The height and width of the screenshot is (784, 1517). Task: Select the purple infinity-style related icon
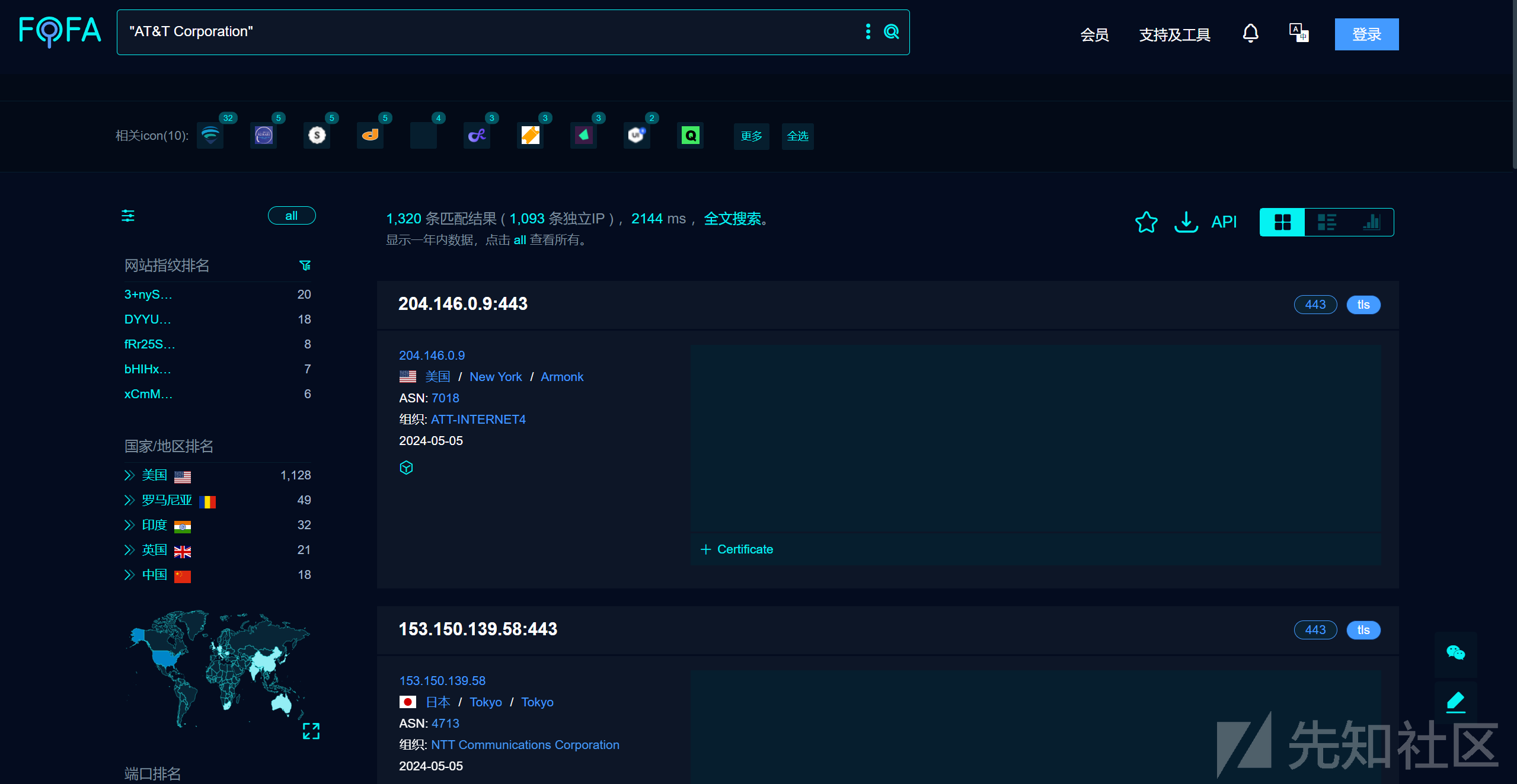pos(477,136)
